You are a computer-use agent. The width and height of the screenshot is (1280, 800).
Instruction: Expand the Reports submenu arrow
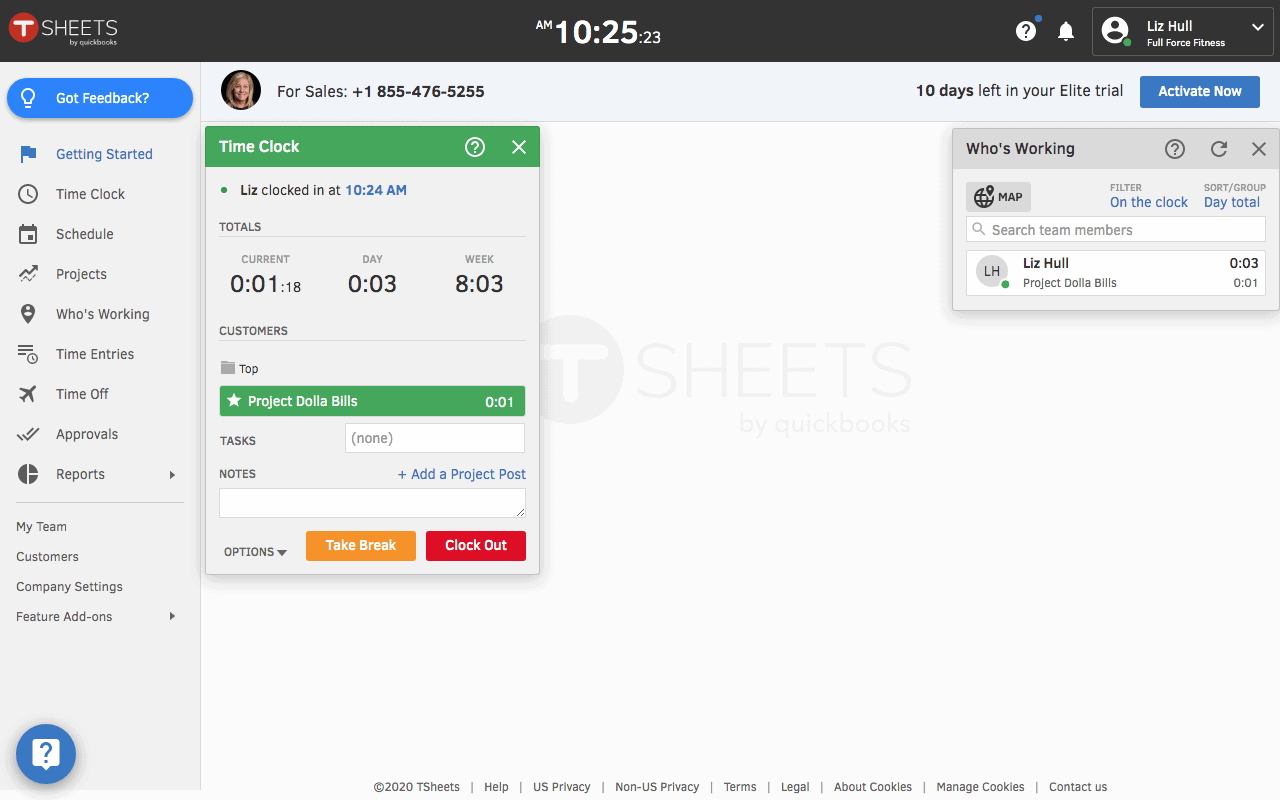click(x=172, y=474)
